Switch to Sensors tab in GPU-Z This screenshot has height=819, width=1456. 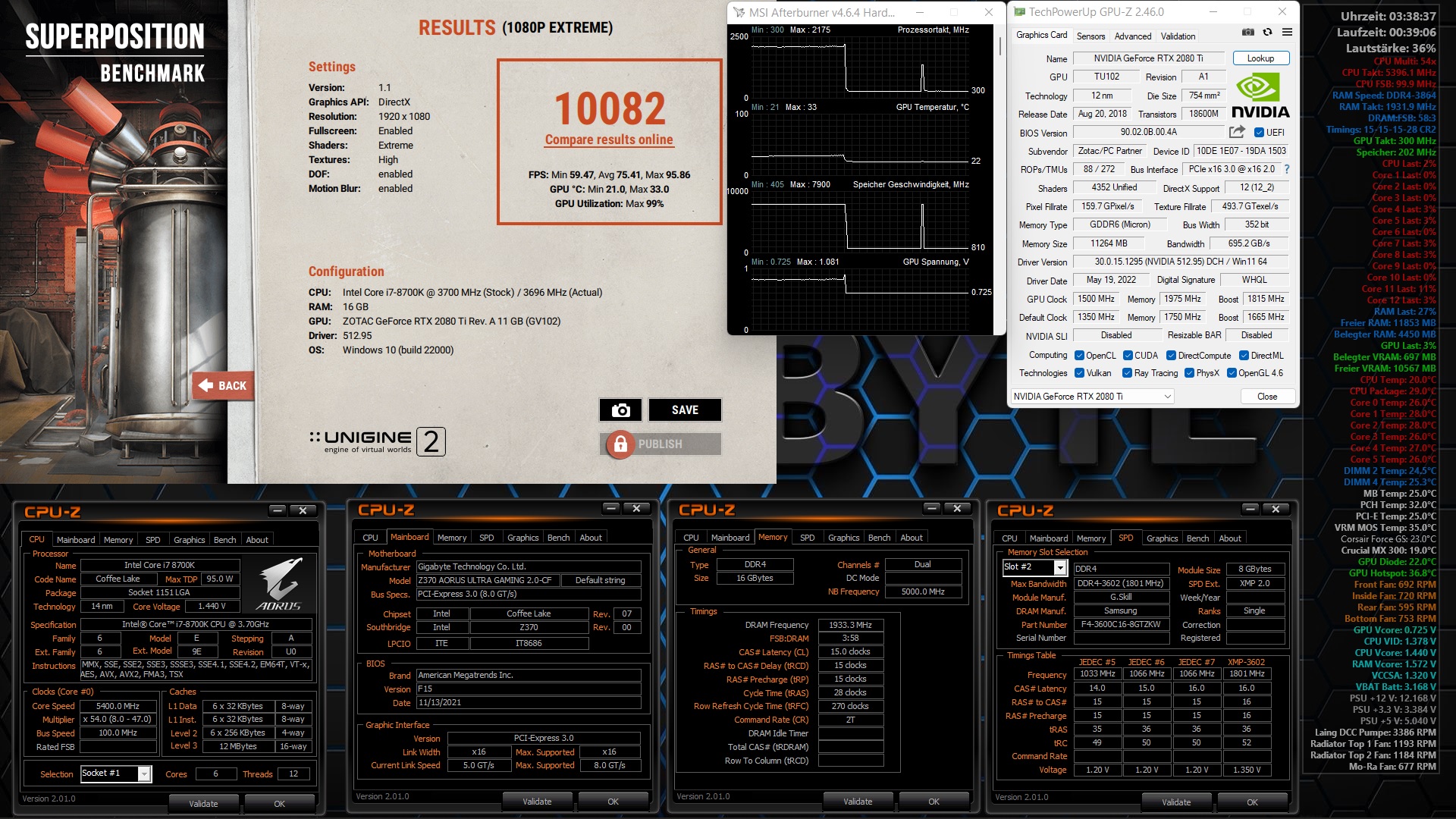(1090, 36)
